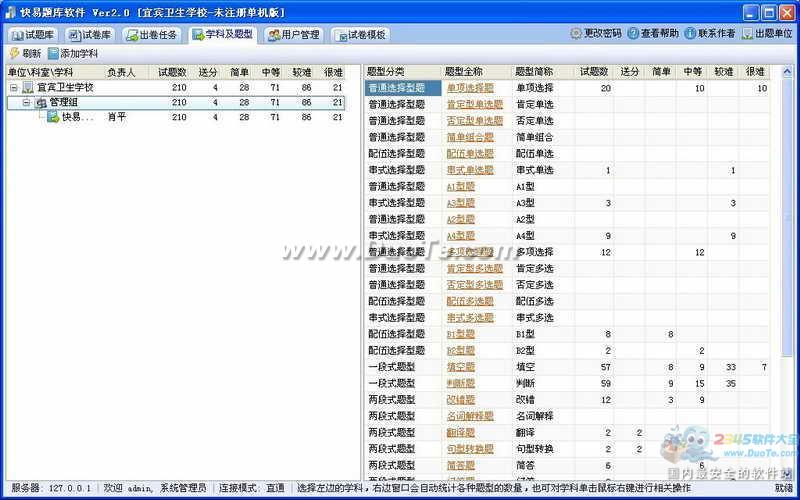Sort by the 试题数 column header in right table
Image resolution: width=800 pixels, height=500 pixels.
[594, 72]
